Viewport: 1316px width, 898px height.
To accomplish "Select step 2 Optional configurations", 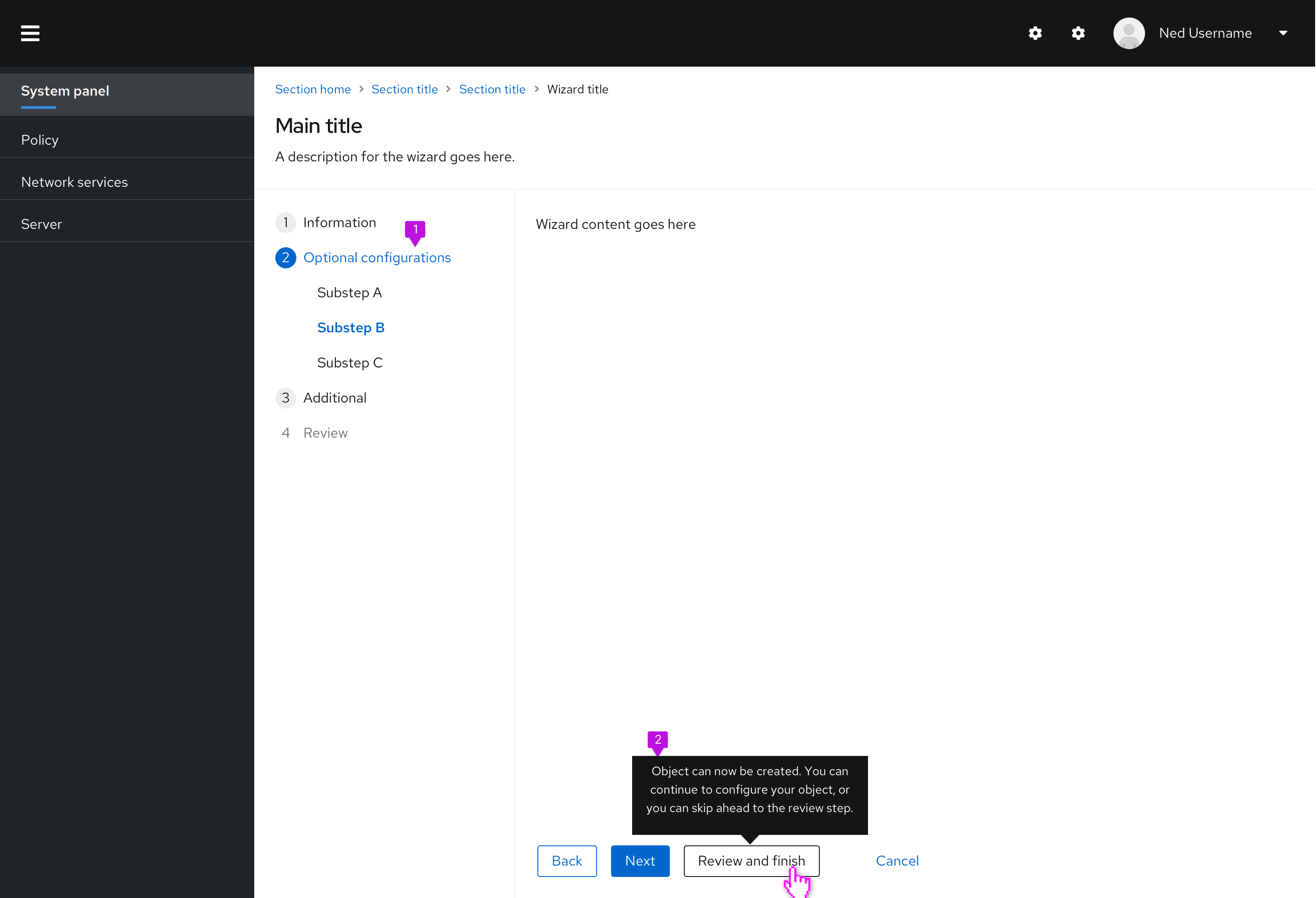I will click(x=377, y=258).
